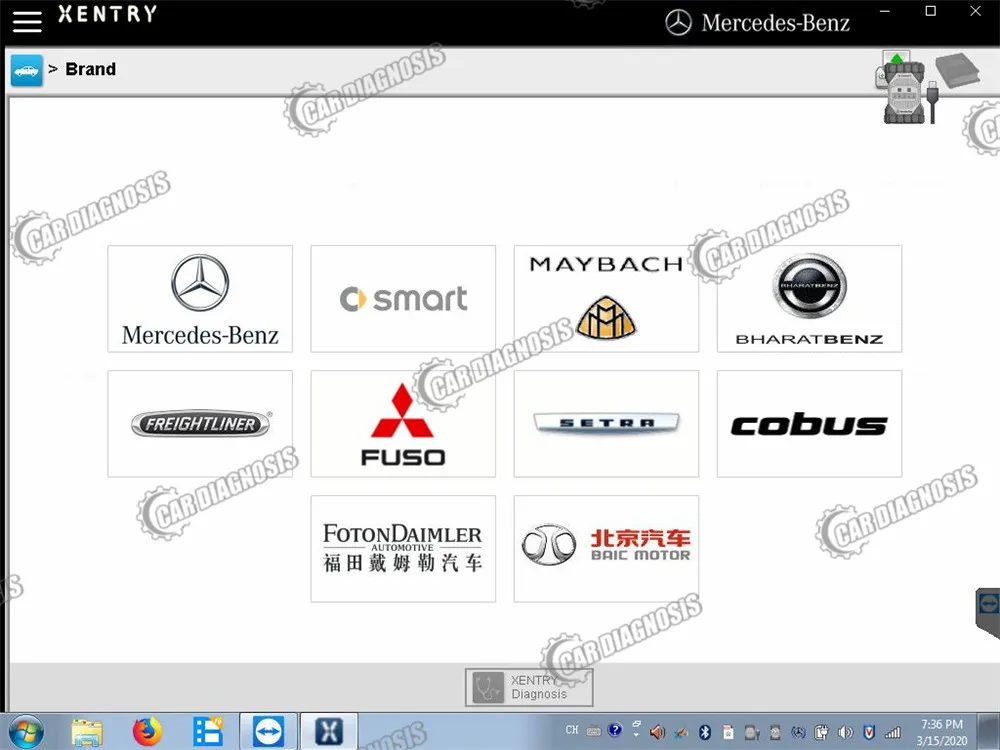Screen dimensions: 1000x750
Task: Click the power plug tray icon
Action: point(821,732)
